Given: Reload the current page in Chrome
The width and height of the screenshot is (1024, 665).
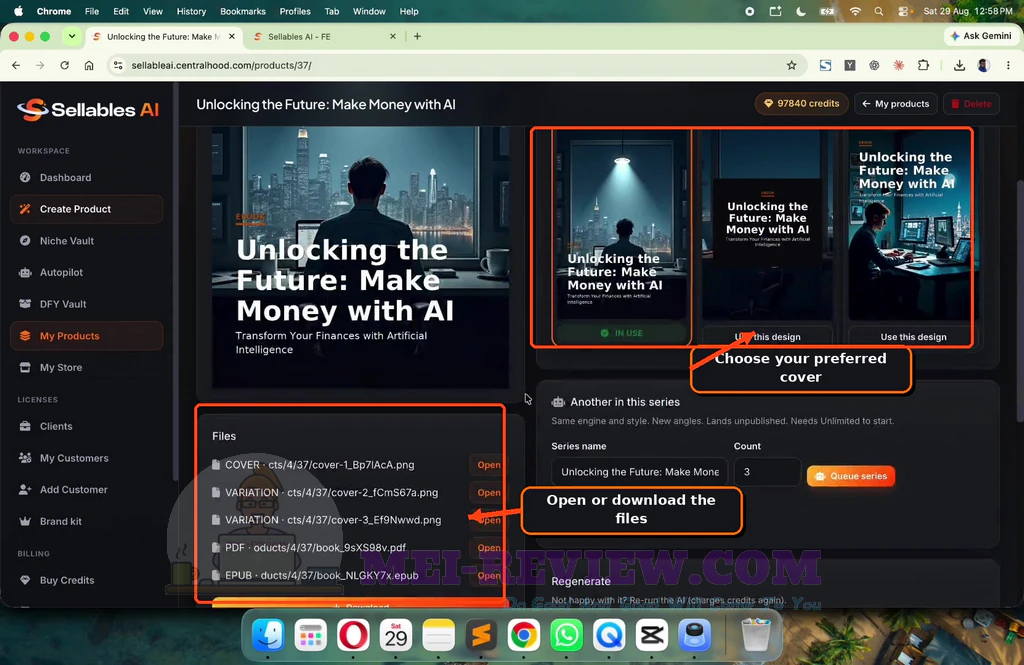Looking at the screenshot, I should (65, 65).
